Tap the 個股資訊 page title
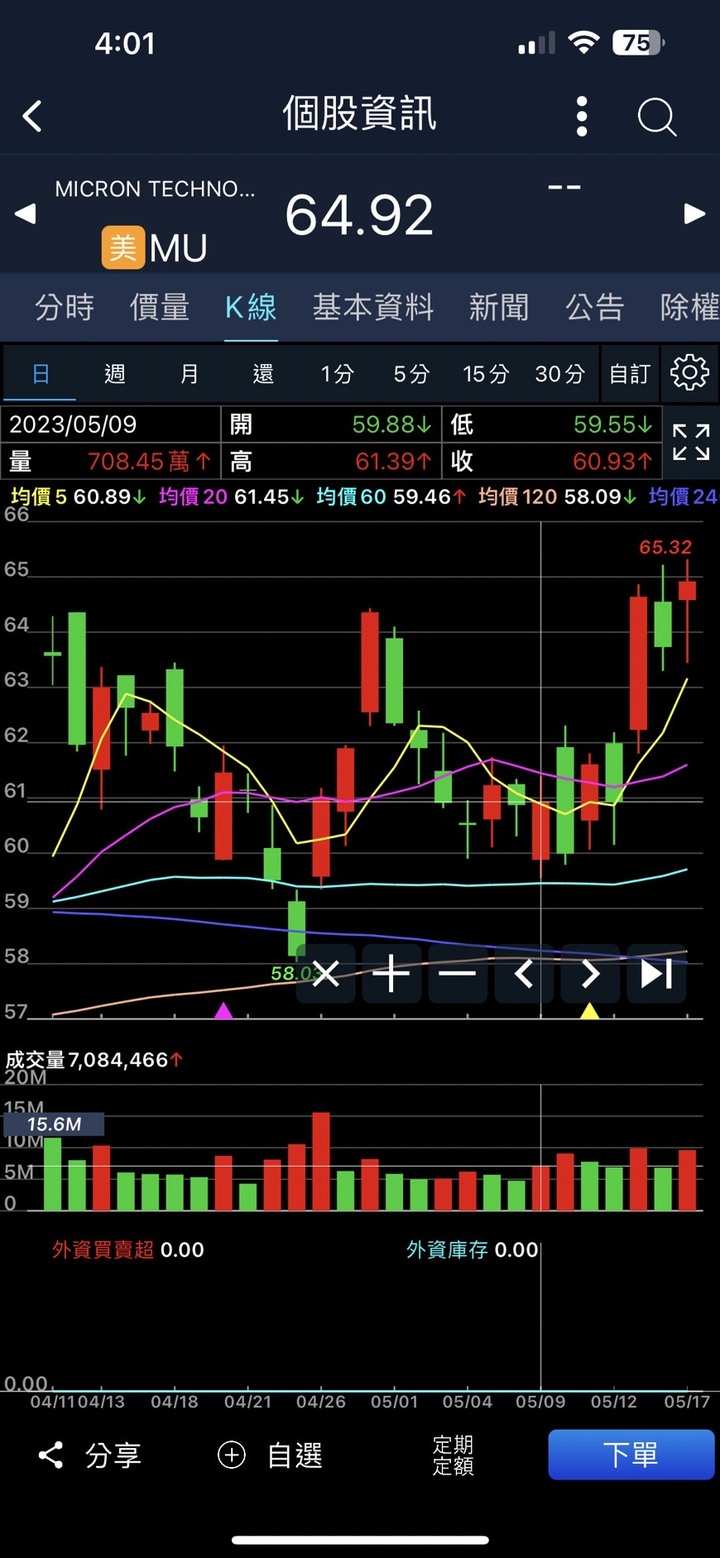 tap(360, 114)
